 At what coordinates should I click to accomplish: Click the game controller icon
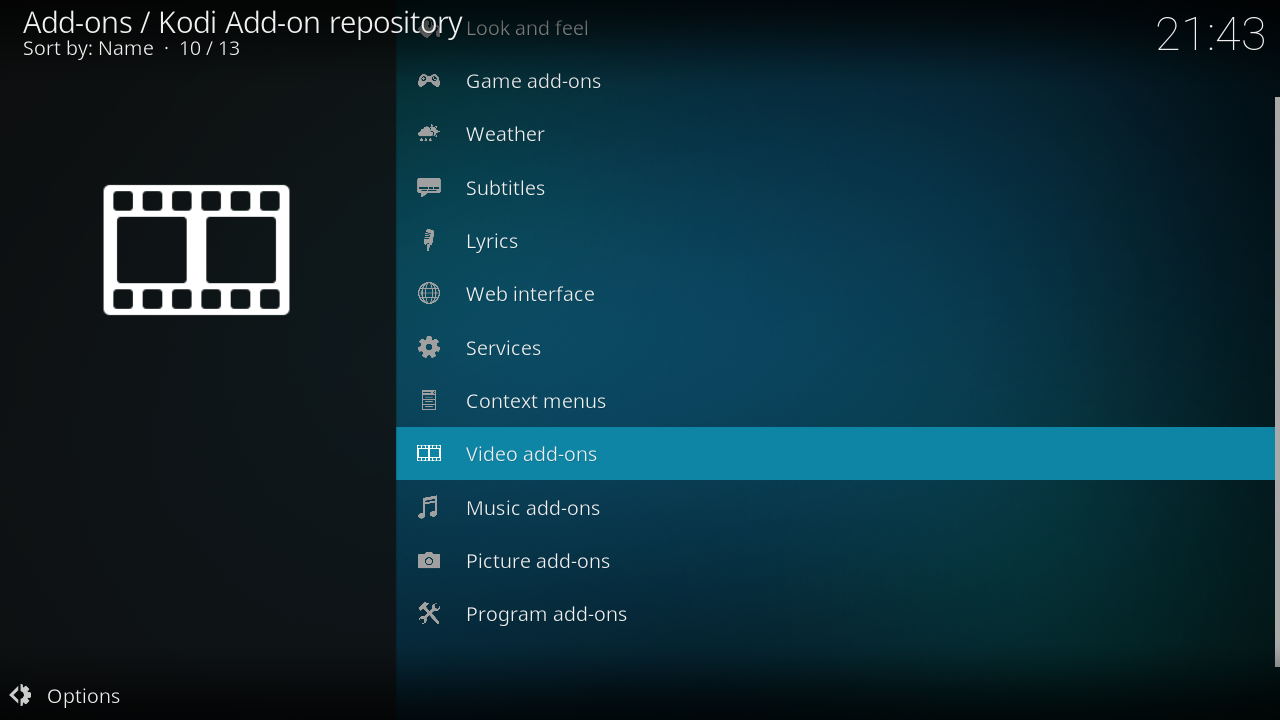[x=429, y=81]
